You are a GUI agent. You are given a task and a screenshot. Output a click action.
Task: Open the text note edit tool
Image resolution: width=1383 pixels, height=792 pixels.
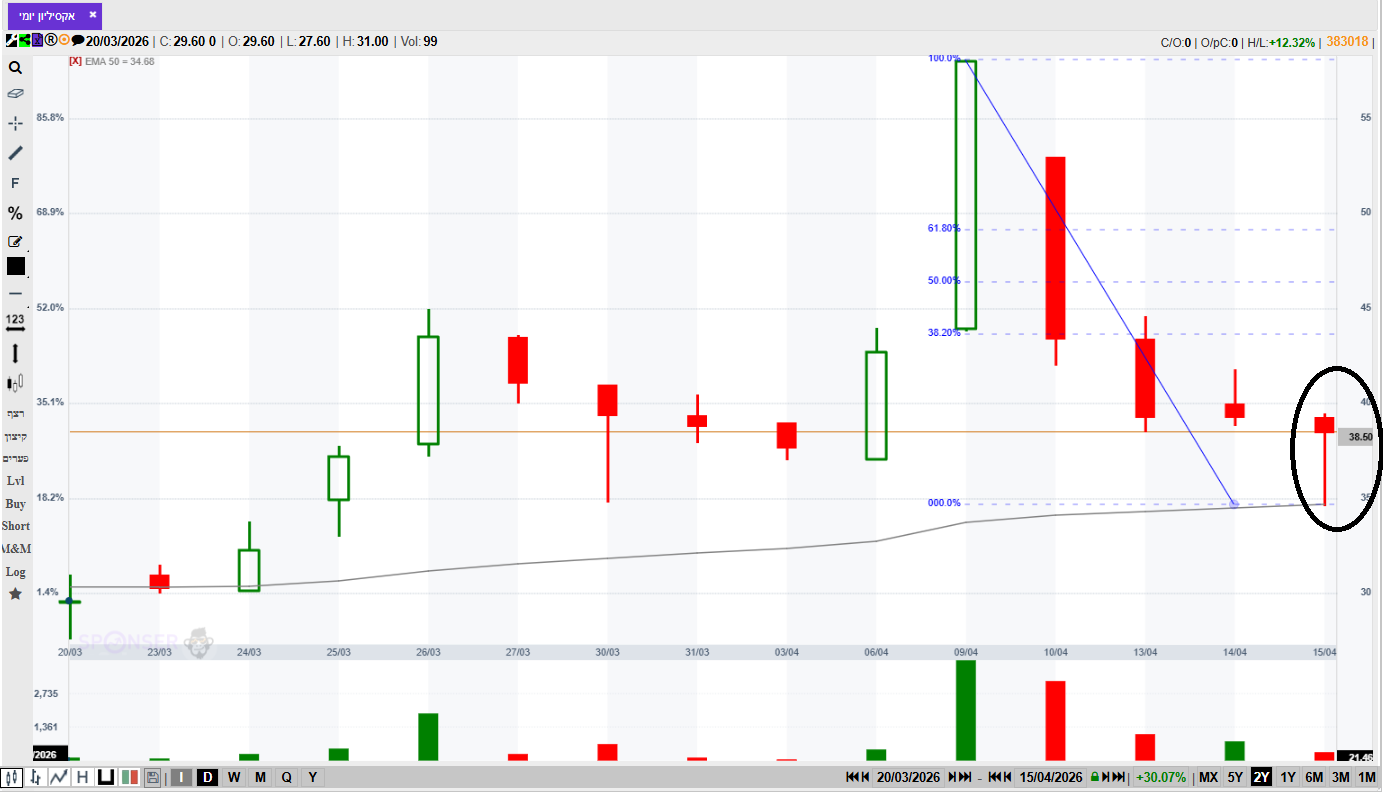pos(15,241)
